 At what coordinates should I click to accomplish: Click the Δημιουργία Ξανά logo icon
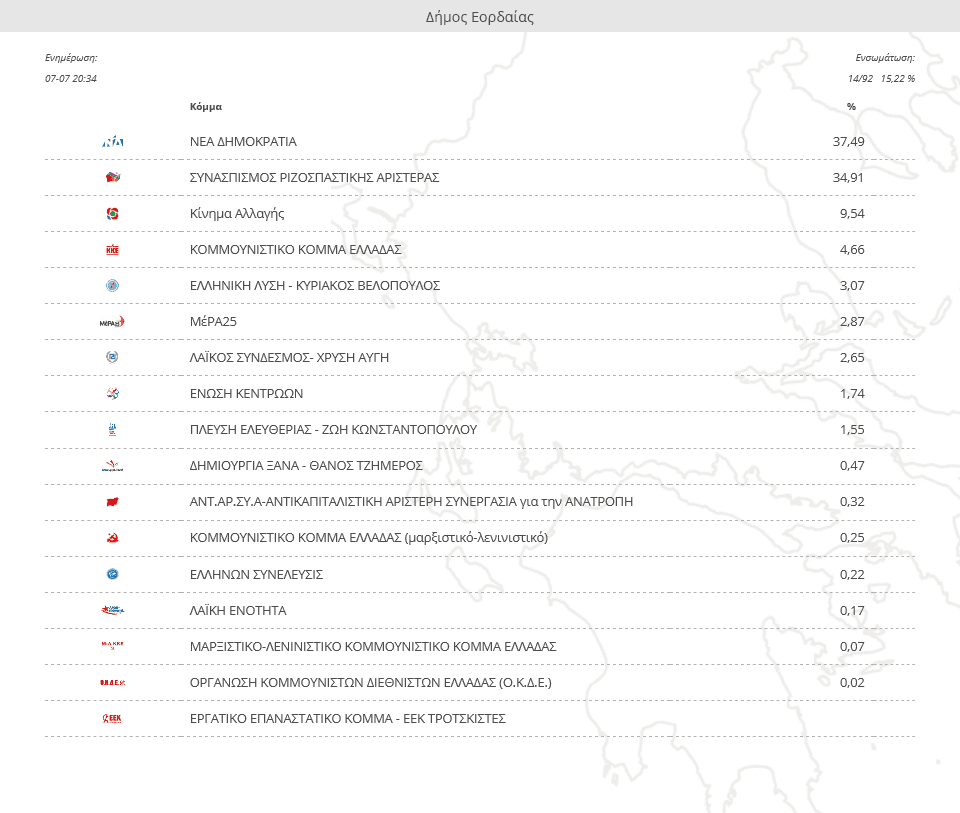point(113,466)
